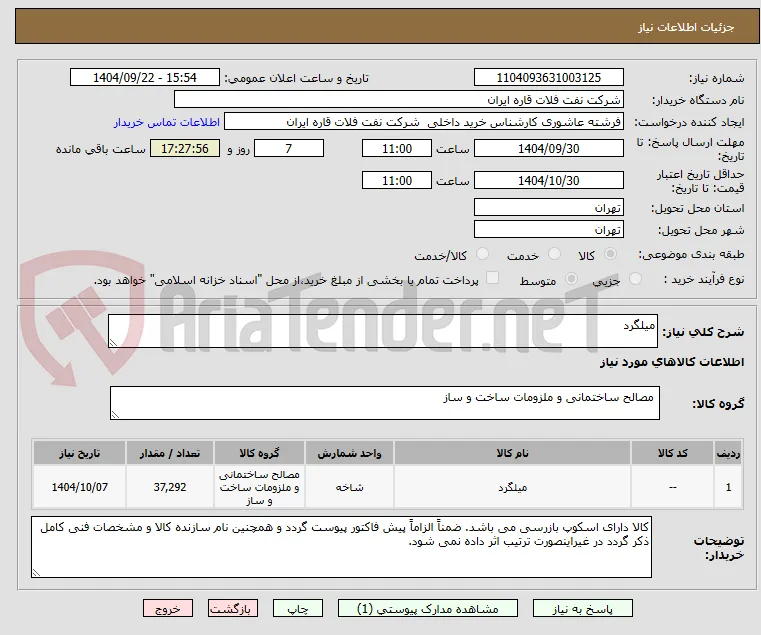The width and height of the screenshot is (761, 635).
Task: Click the buyer name field شرکت نفت فلات قاره
Action: [x=398, y=100]
